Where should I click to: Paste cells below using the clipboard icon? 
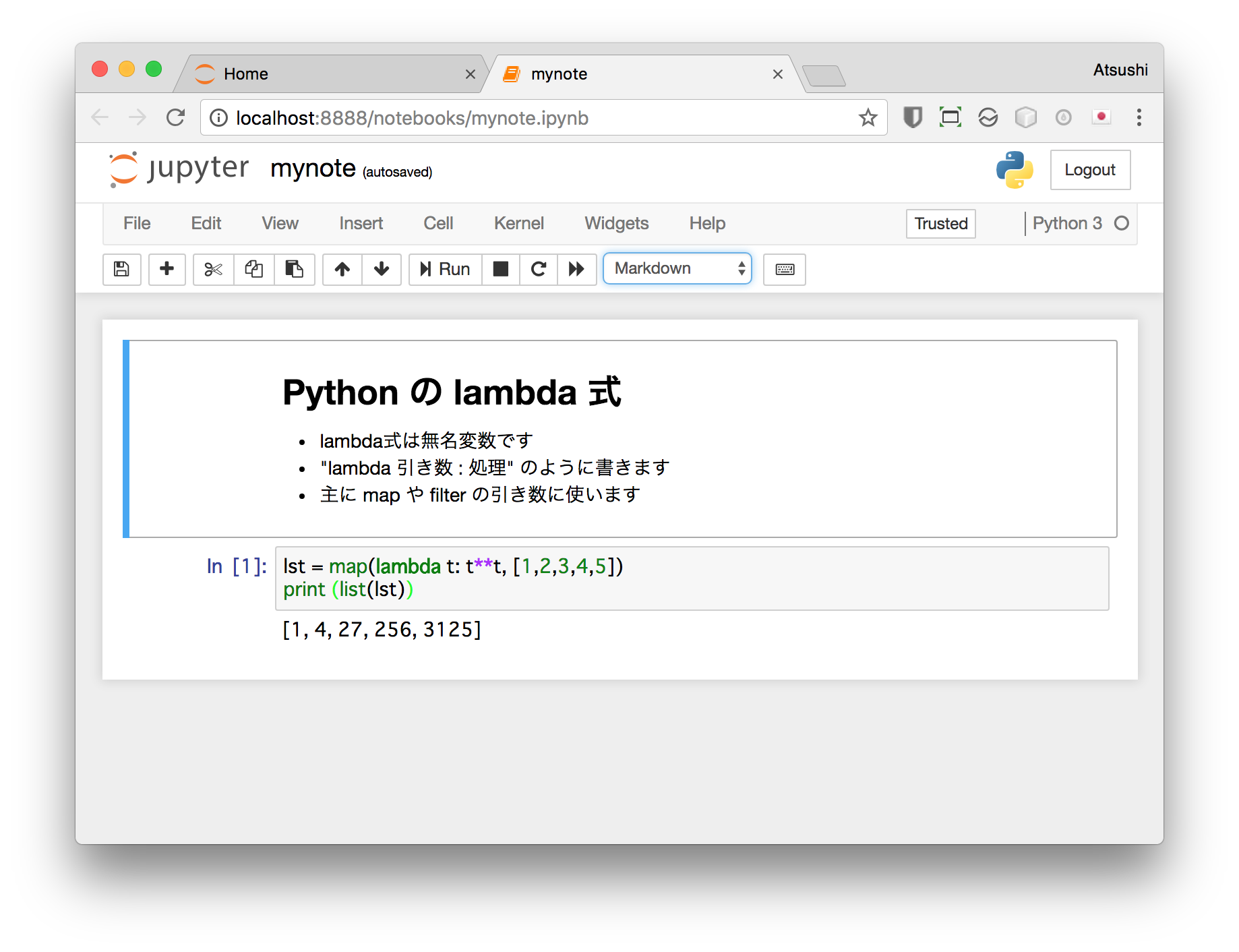(x=294, y=269)
